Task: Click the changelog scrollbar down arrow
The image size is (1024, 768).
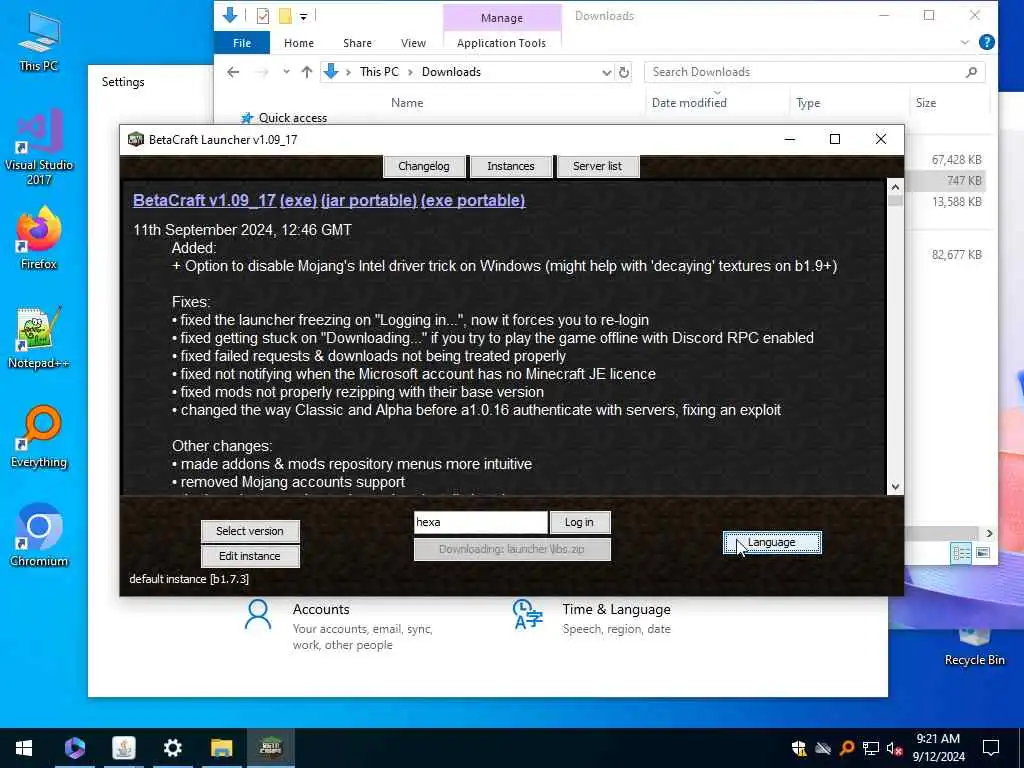Action: [895, 487]
